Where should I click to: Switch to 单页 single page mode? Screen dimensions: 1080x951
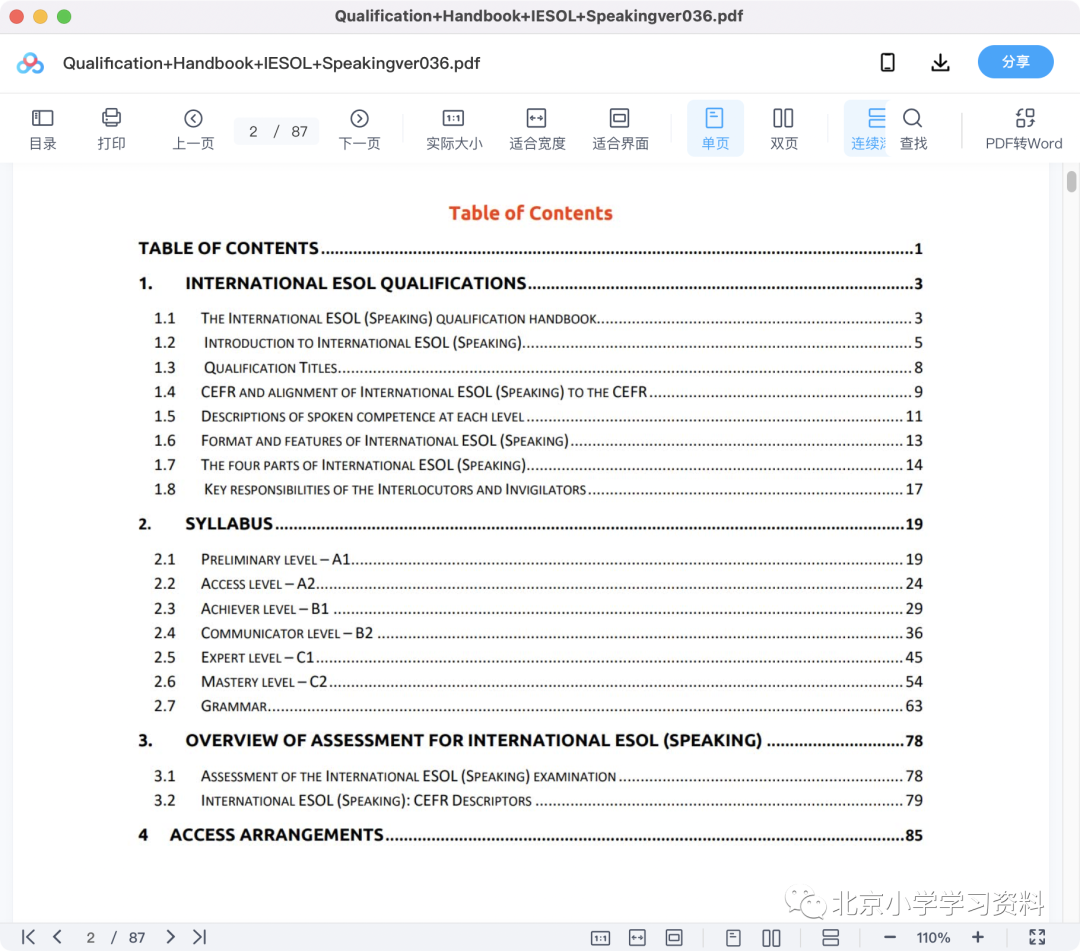pos(715,129)
